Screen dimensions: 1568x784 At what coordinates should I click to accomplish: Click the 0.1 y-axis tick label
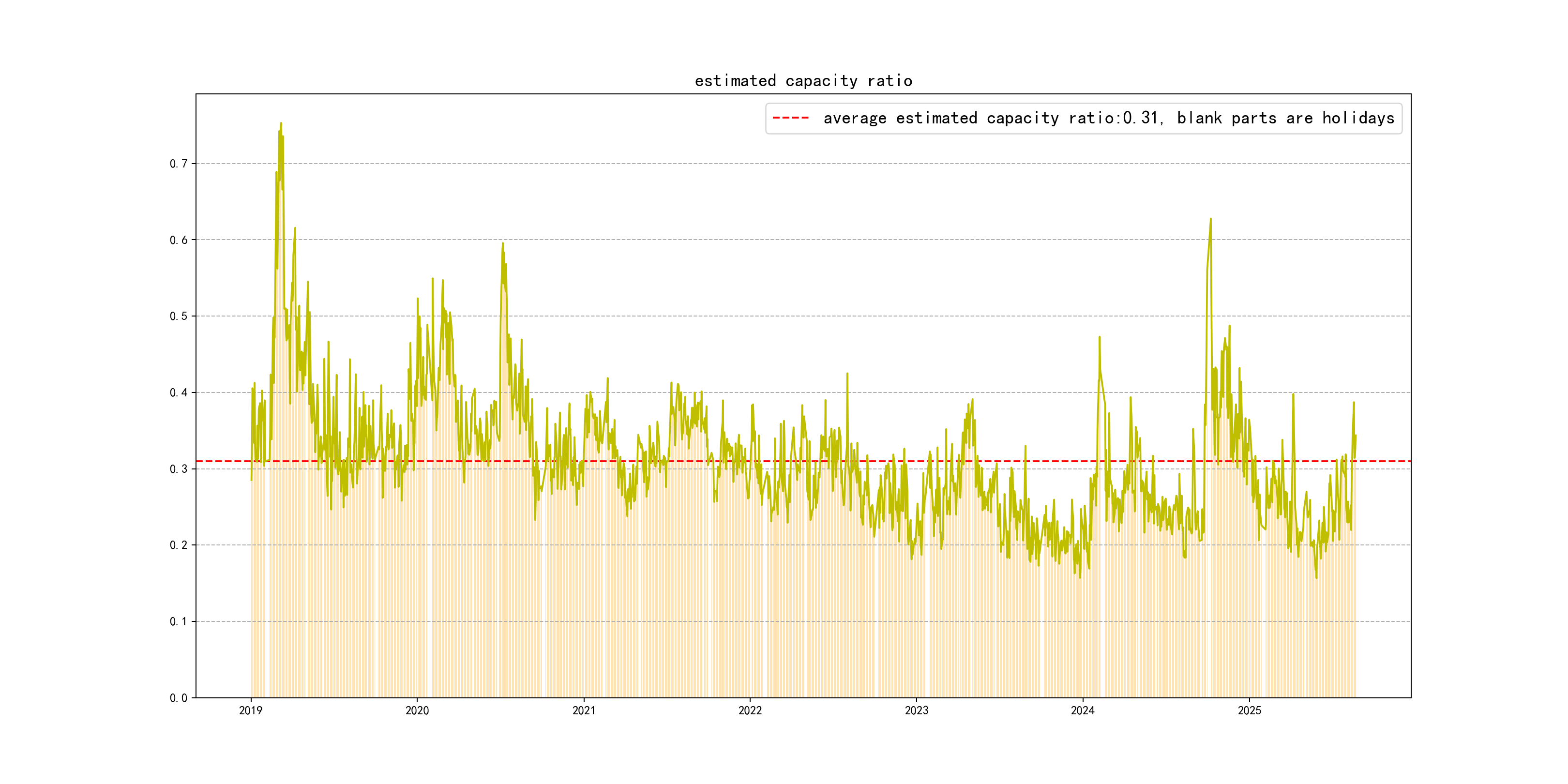click(x=179, y=621)
